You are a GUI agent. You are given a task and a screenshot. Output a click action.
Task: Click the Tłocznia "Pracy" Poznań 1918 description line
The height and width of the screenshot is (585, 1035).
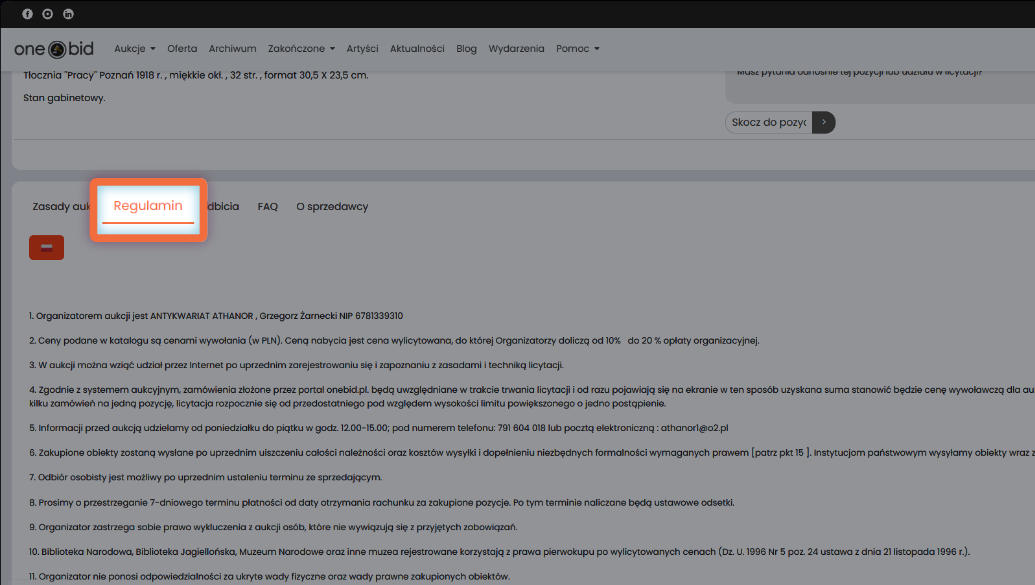point(196,75)
